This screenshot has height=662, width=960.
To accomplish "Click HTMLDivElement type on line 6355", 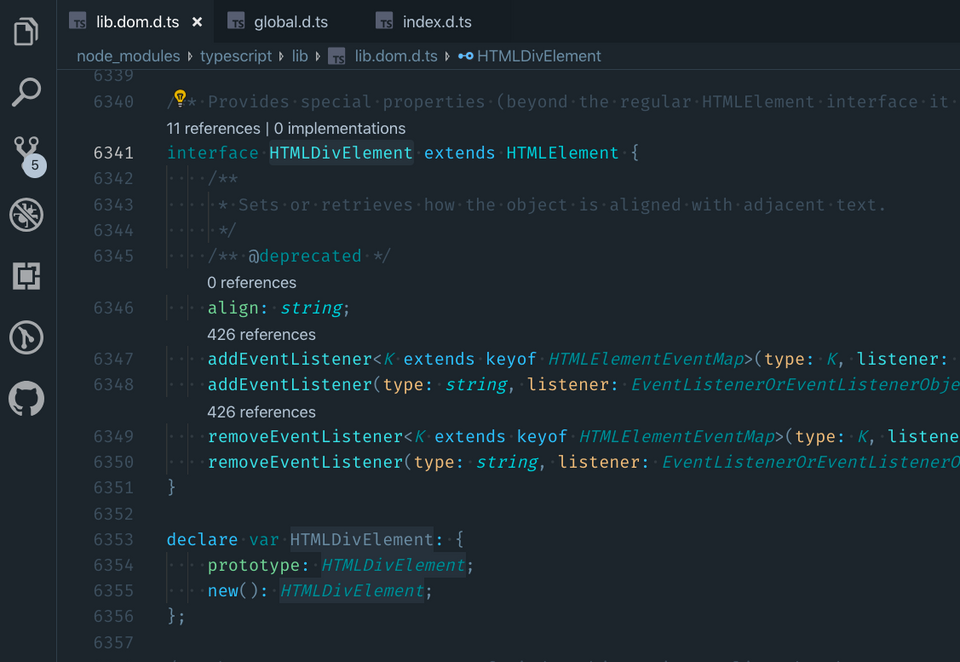I will tap(351, 591).
